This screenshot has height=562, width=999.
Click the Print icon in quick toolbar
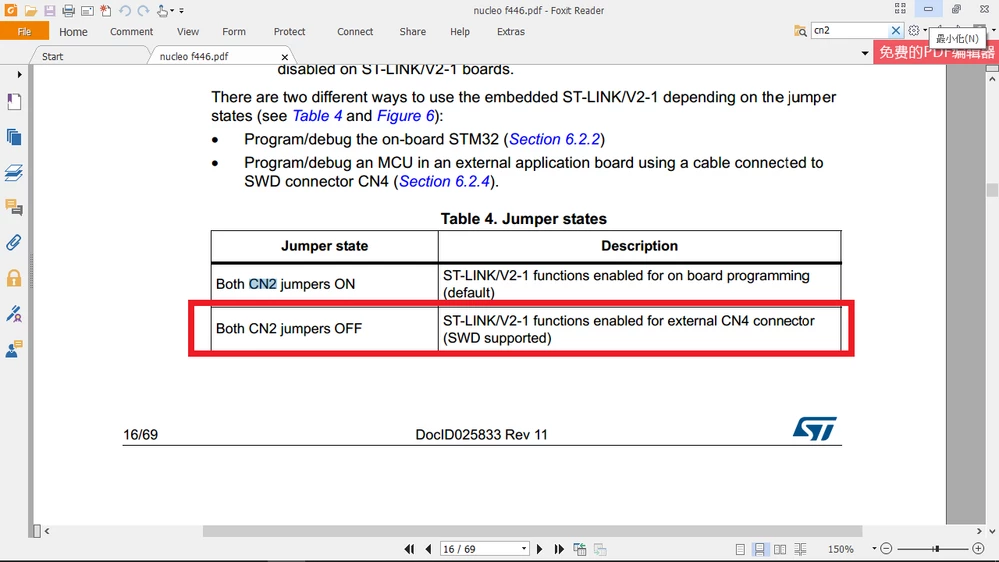[68, 11]
